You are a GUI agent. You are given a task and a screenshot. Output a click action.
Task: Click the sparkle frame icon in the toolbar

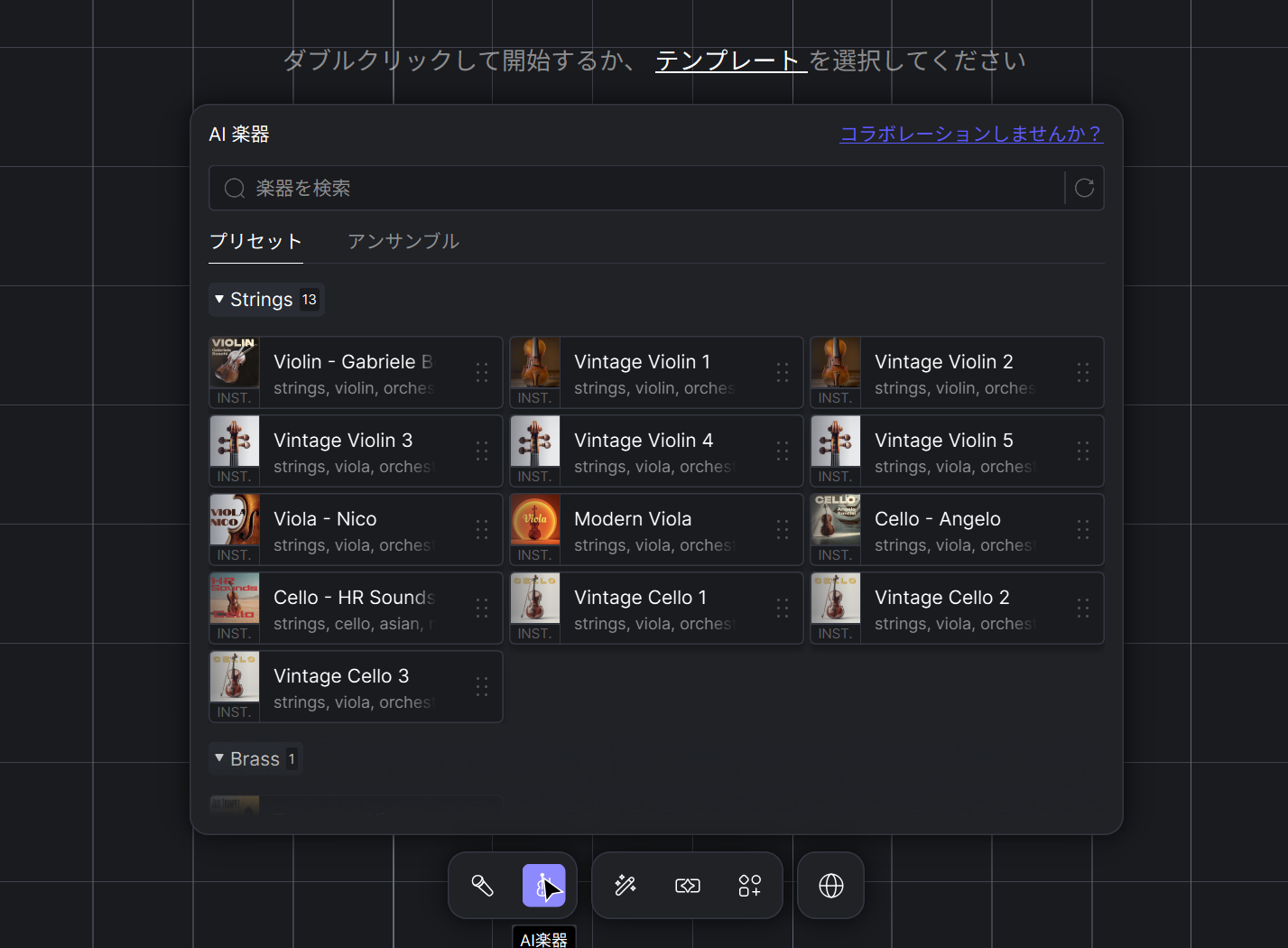(x=688, y=886)
